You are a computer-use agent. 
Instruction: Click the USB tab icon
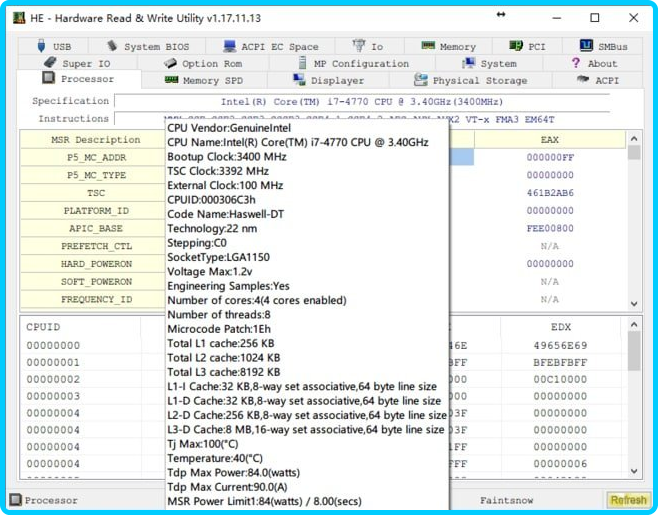(41, 46)
